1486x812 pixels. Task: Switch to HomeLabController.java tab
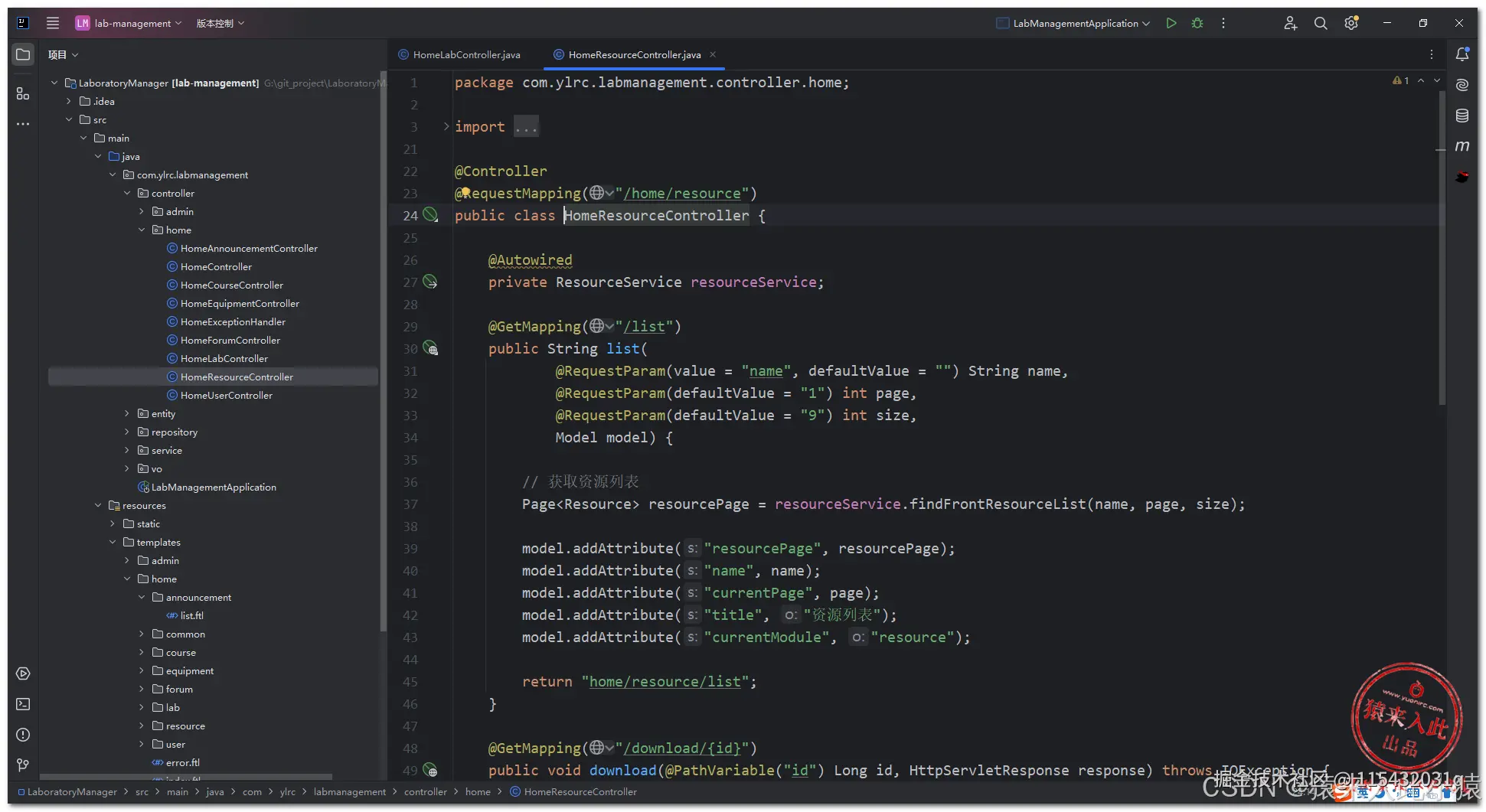(x=459, y=54)
